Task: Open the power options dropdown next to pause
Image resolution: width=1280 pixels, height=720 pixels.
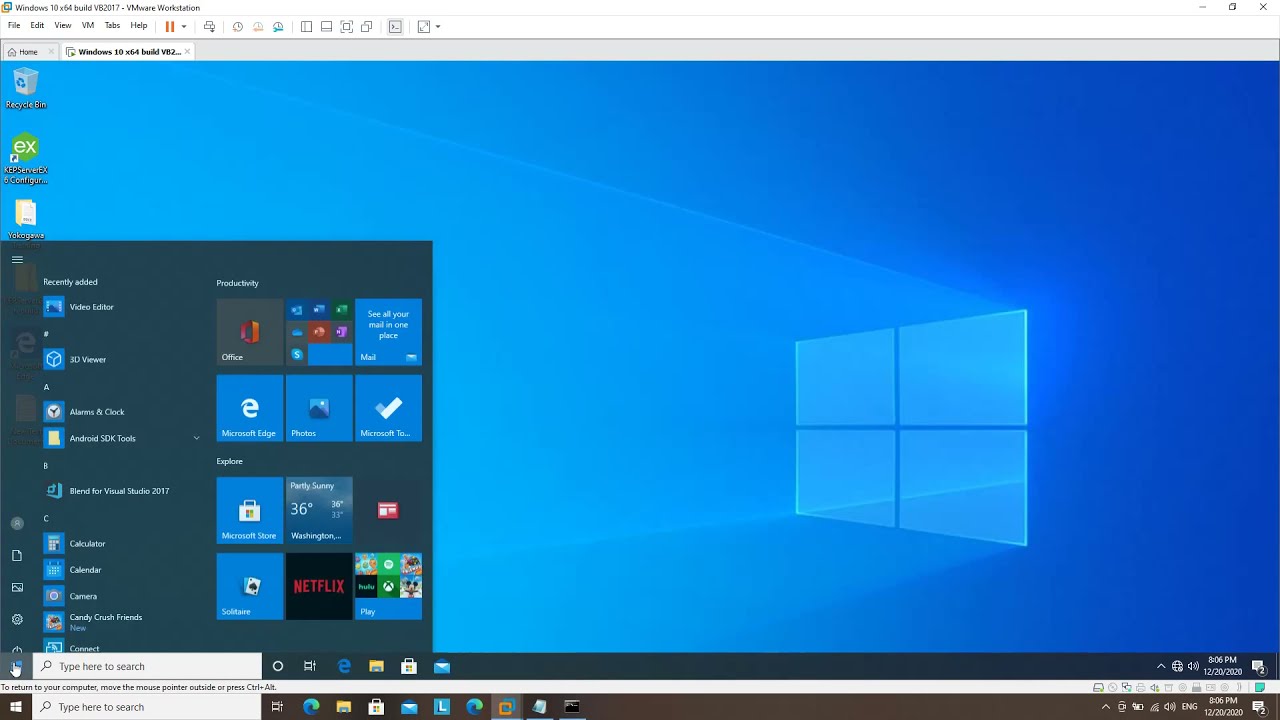Action: (x=183, y=26)
